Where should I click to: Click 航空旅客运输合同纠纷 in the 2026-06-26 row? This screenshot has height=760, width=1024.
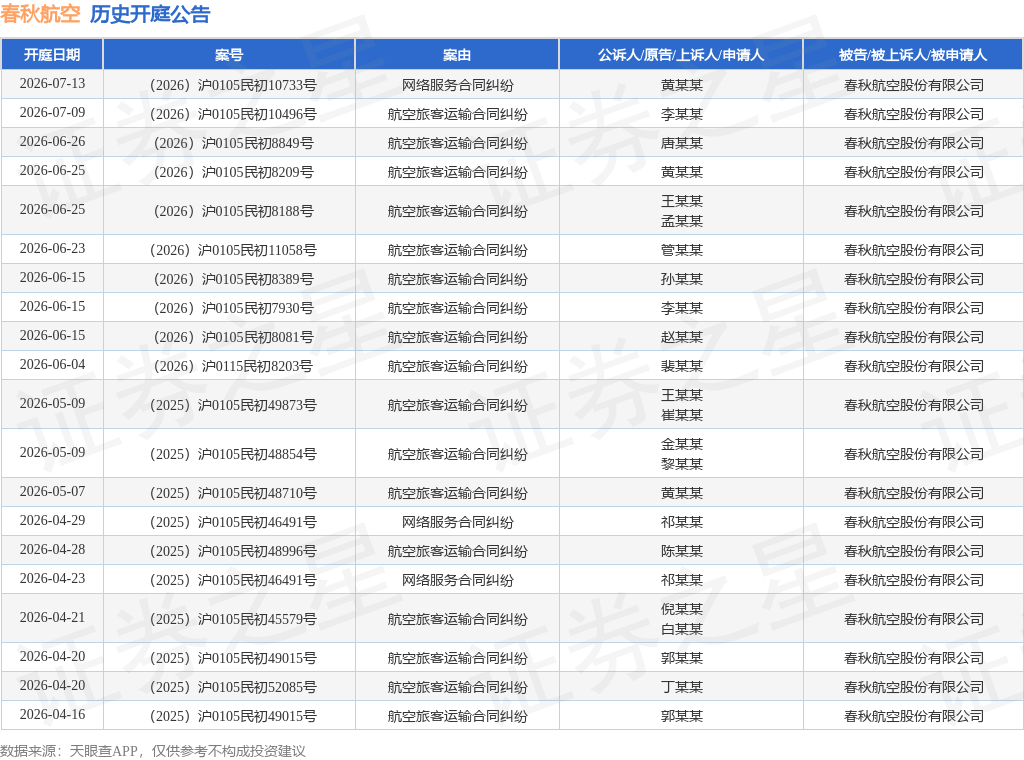tap(457, 144)
